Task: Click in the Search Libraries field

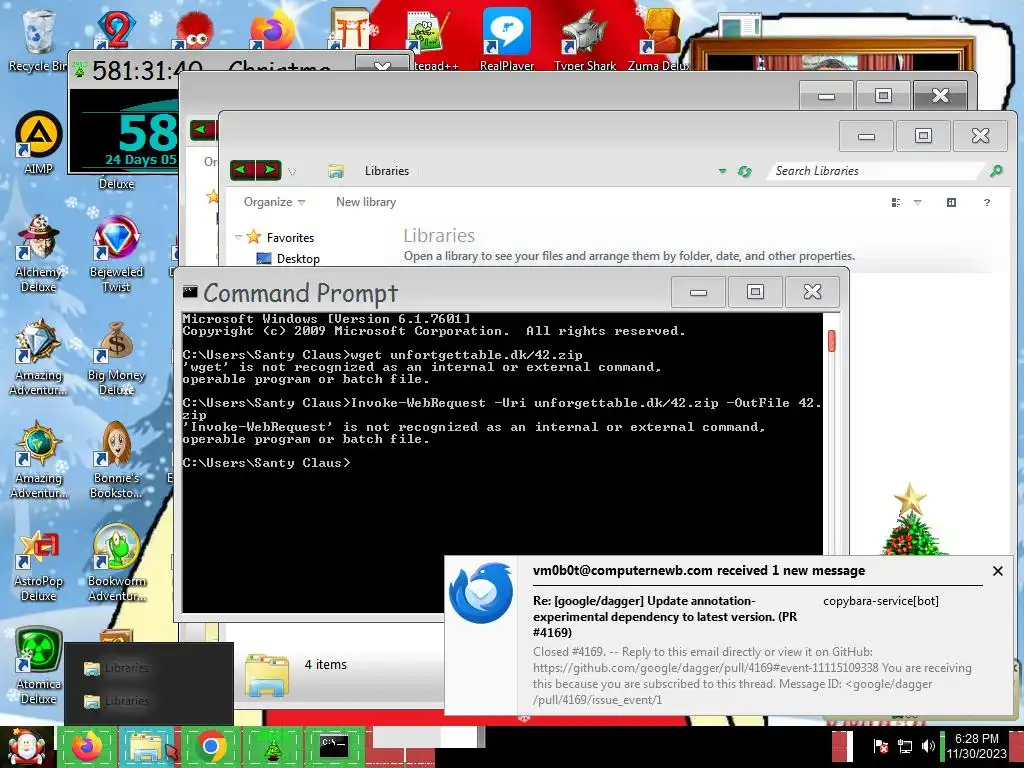Action: (875, 171)
